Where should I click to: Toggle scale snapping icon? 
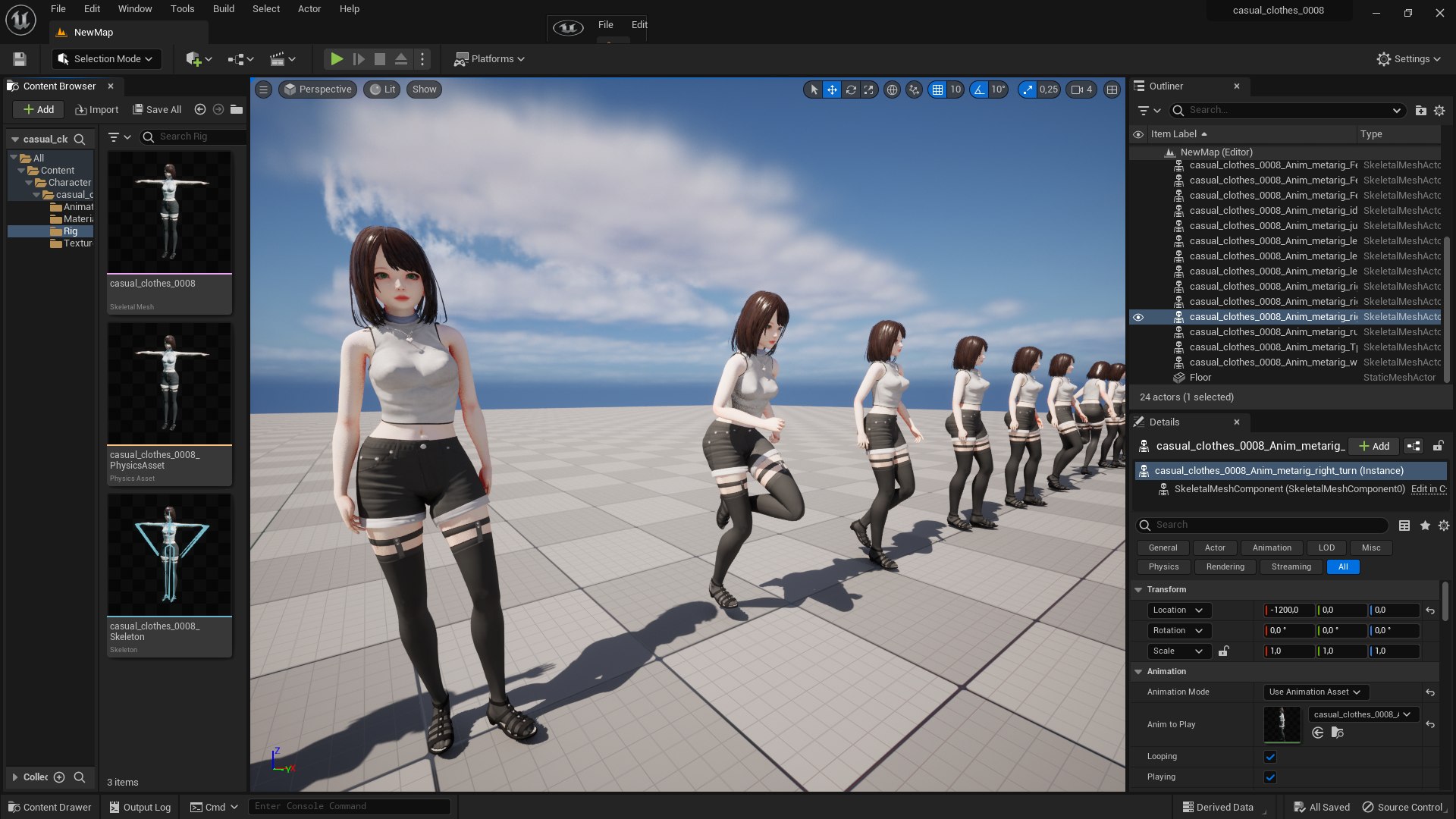pos(1028,89)
